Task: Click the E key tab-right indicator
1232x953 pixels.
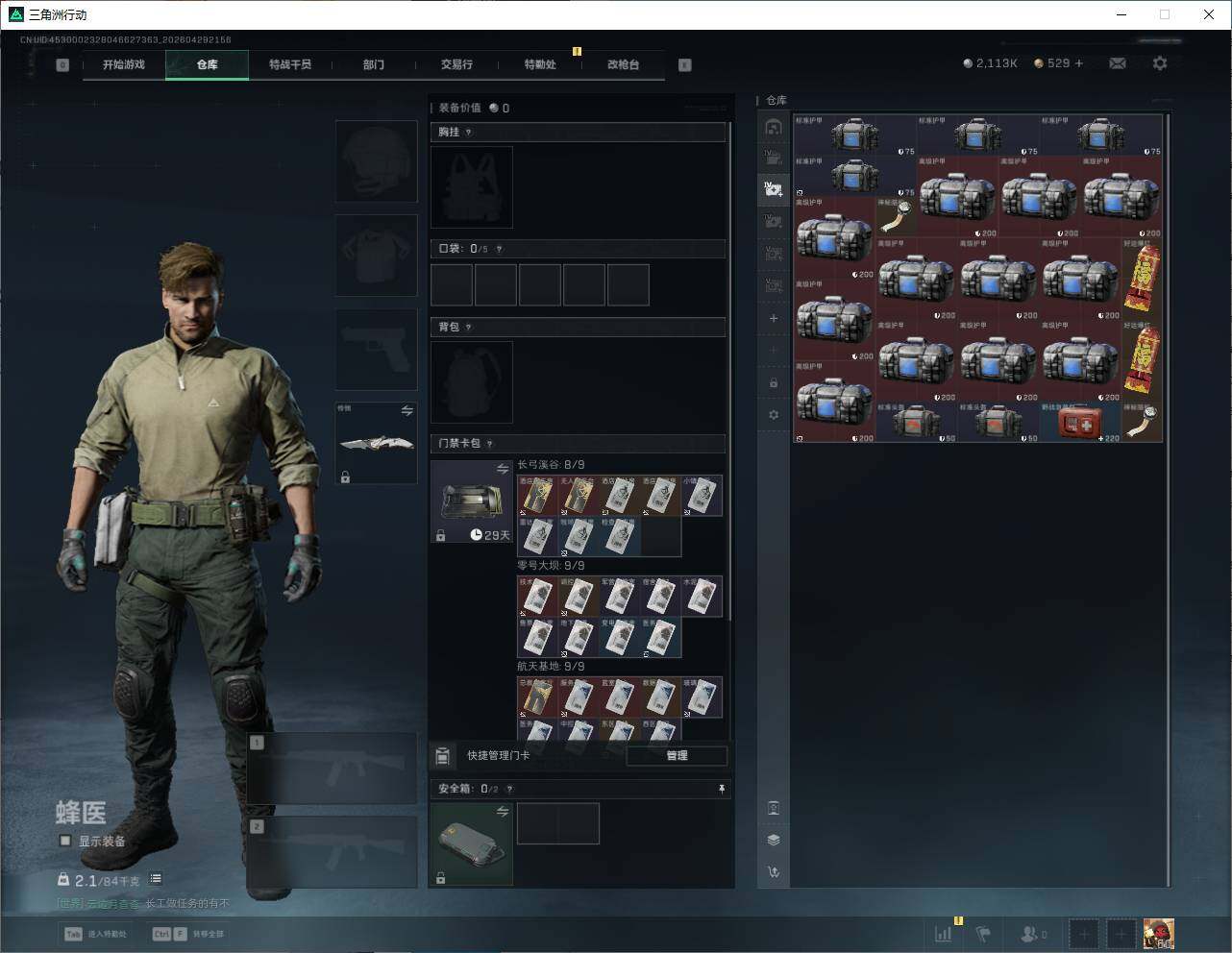Action: tap(685, 64)
